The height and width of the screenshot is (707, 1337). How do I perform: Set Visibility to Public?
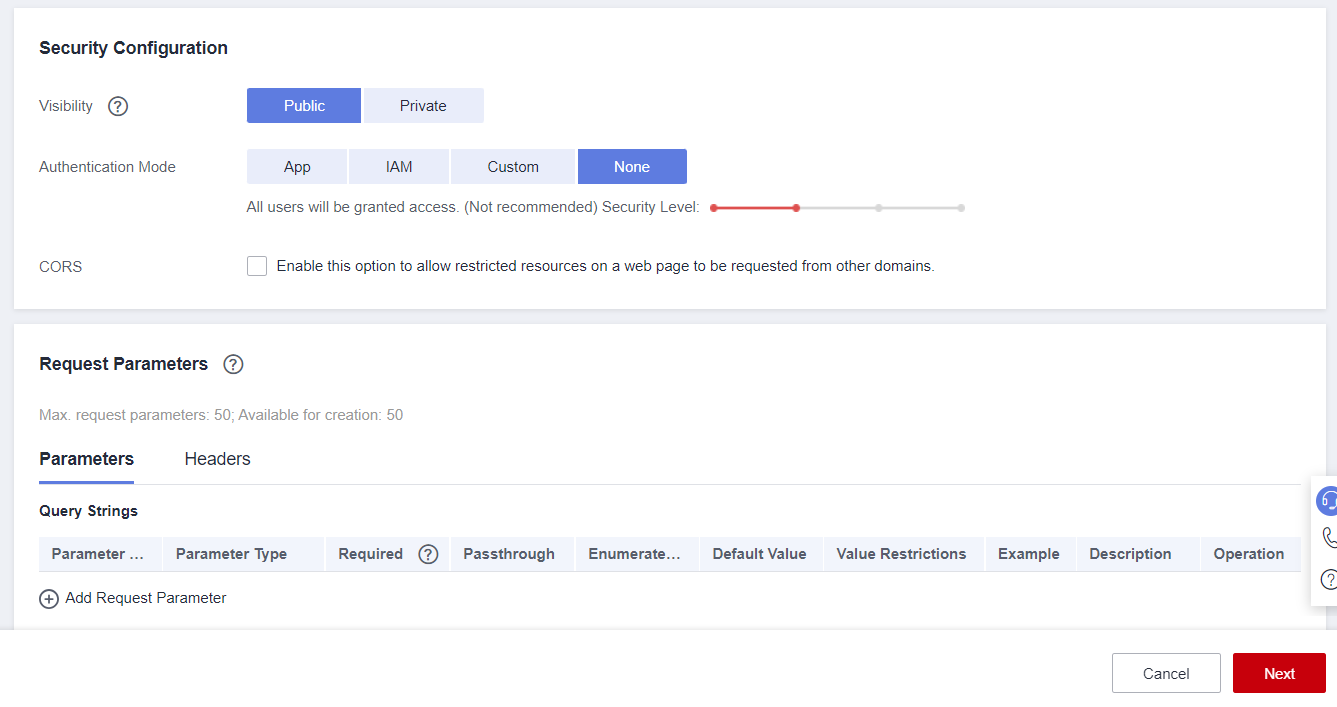point(304,106)
